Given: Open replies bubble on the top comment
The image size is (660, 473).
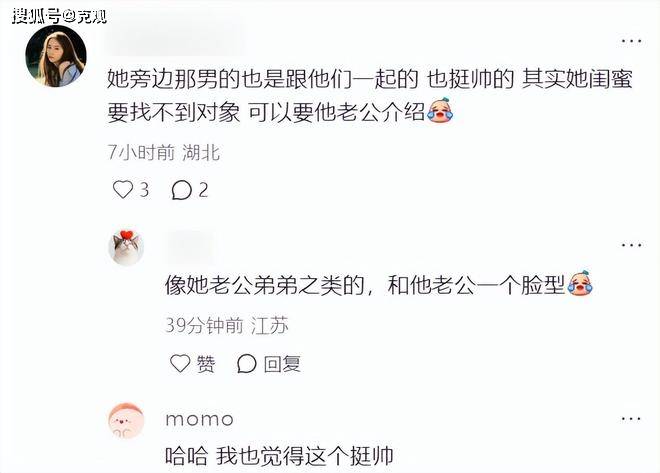Looking at the screenshot, I should [181, 190].
